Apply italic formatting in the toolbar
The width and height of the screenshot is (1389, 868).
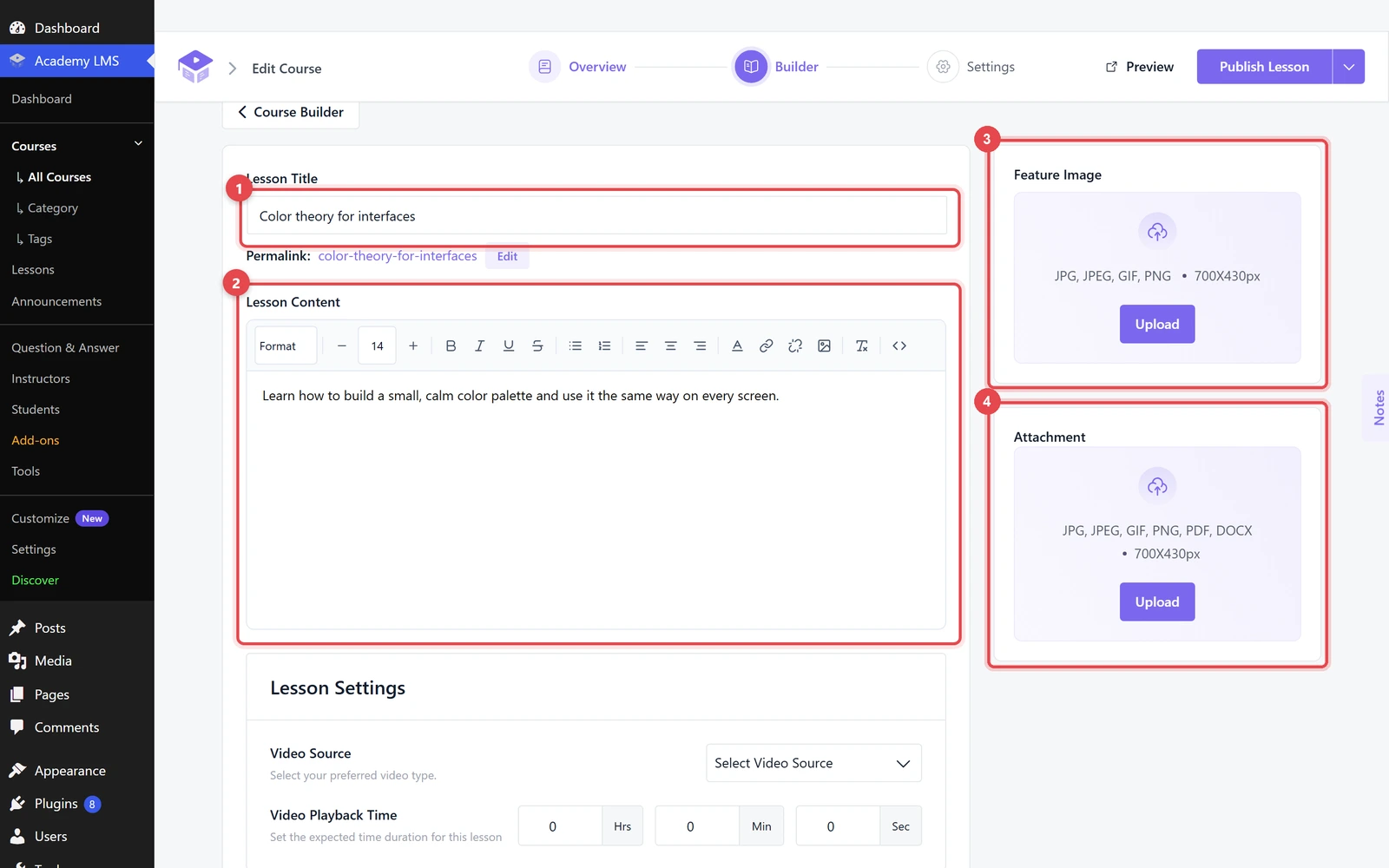(x=479, y=345)
